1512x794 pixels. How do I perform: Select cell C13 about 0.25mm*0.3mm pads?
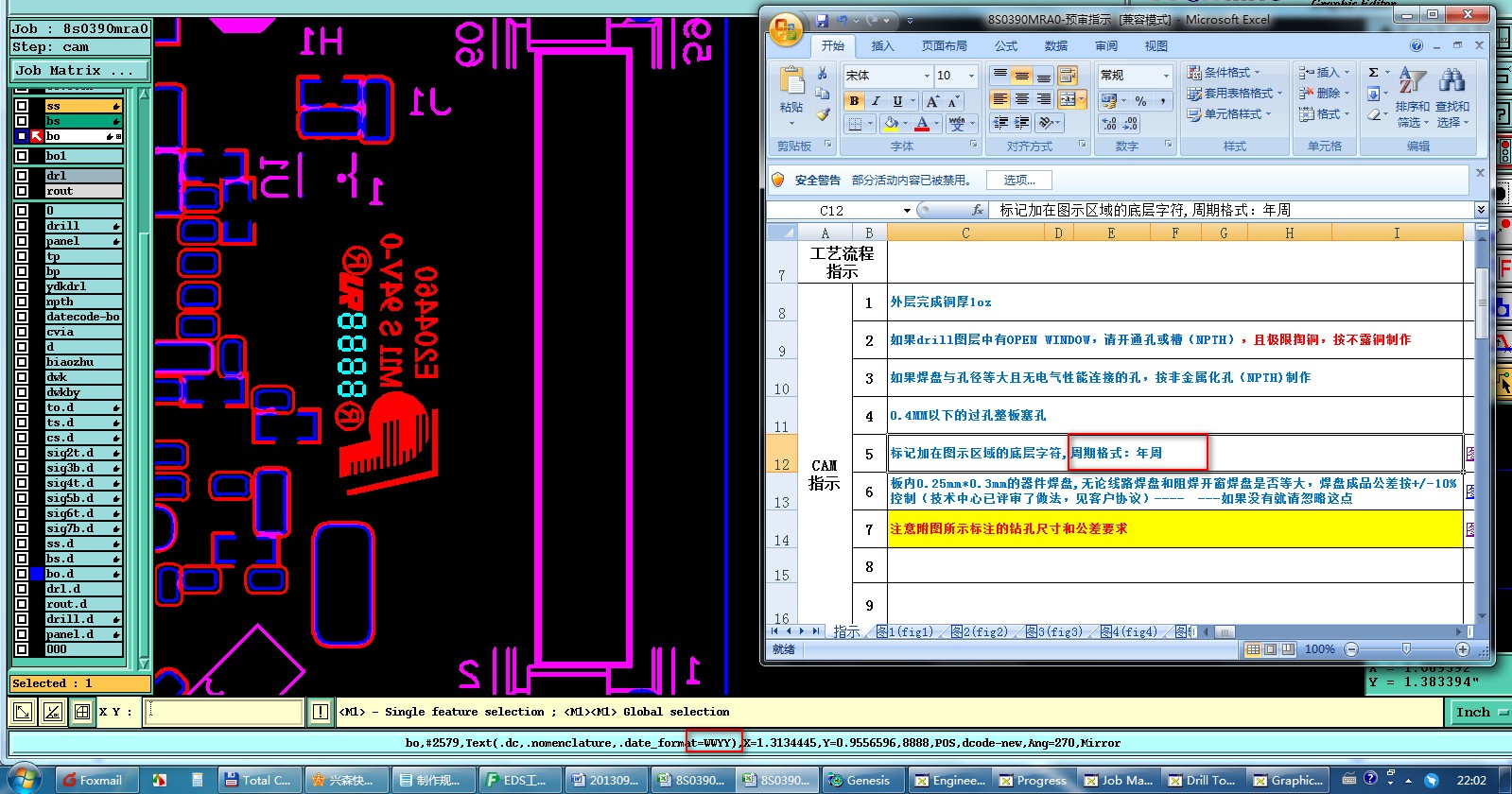(1174, 492)
